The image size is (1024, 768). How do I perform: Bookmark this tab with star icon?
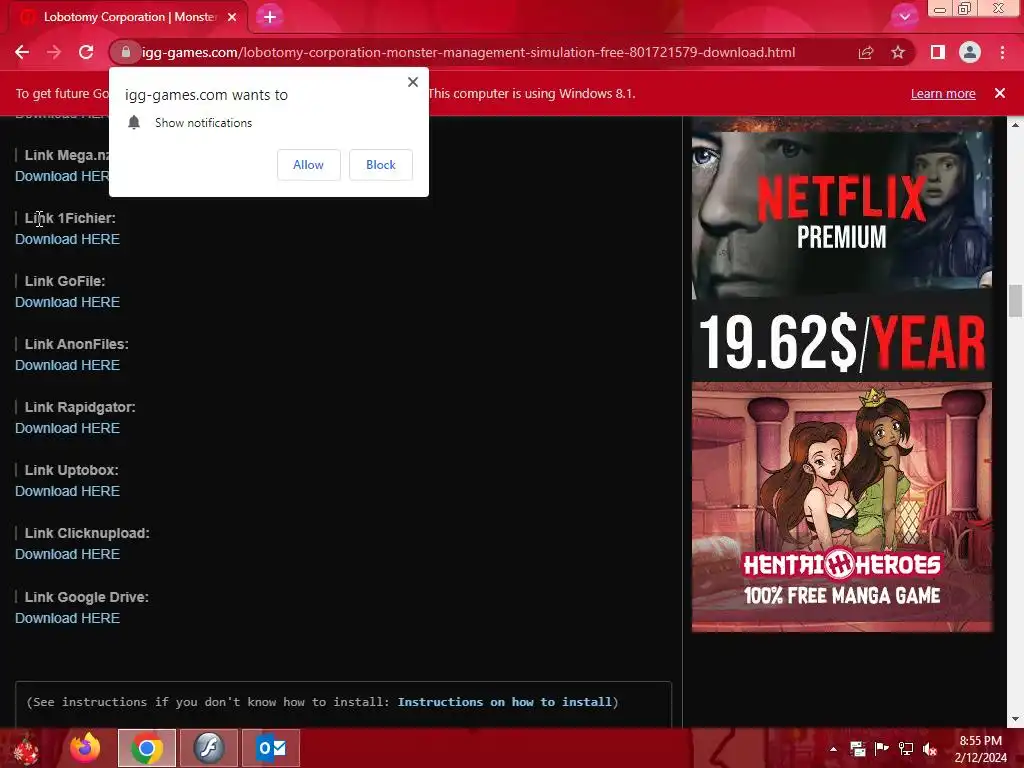pyautogui.click(x=898, y=52)
